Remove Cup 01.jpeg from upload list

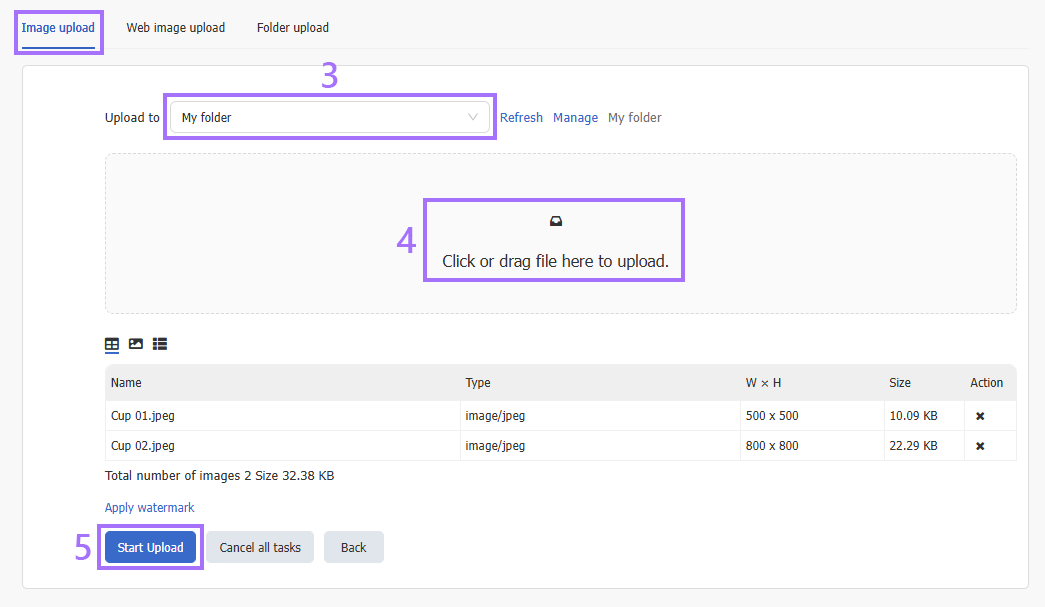[980, 416]
